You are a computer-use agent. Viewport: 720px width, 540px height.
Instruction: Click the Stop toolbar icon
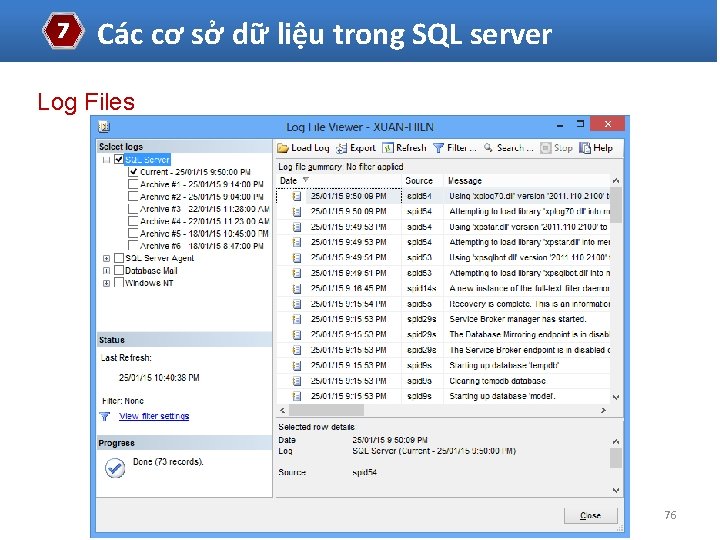(545, 148)
